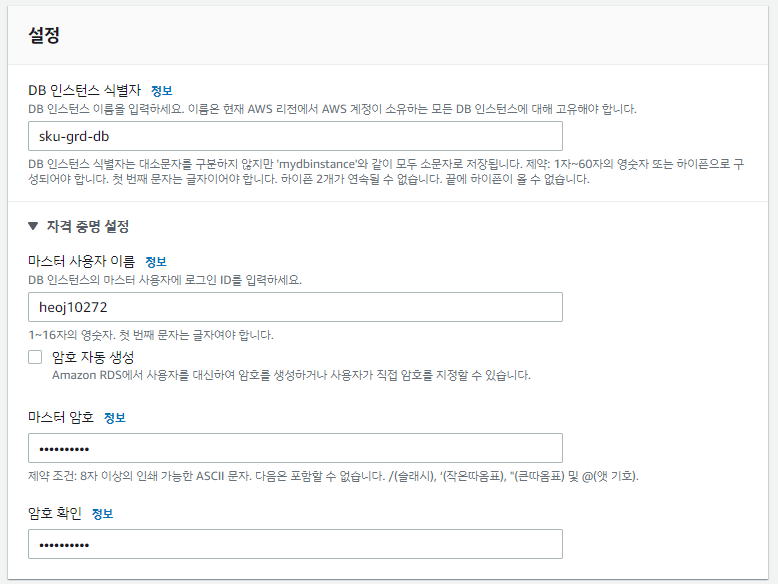Image resolution: width=778 pixels, height=584 pixels.
Task: Open 정보 link next to 암호 확인
Action: (103, 514)
